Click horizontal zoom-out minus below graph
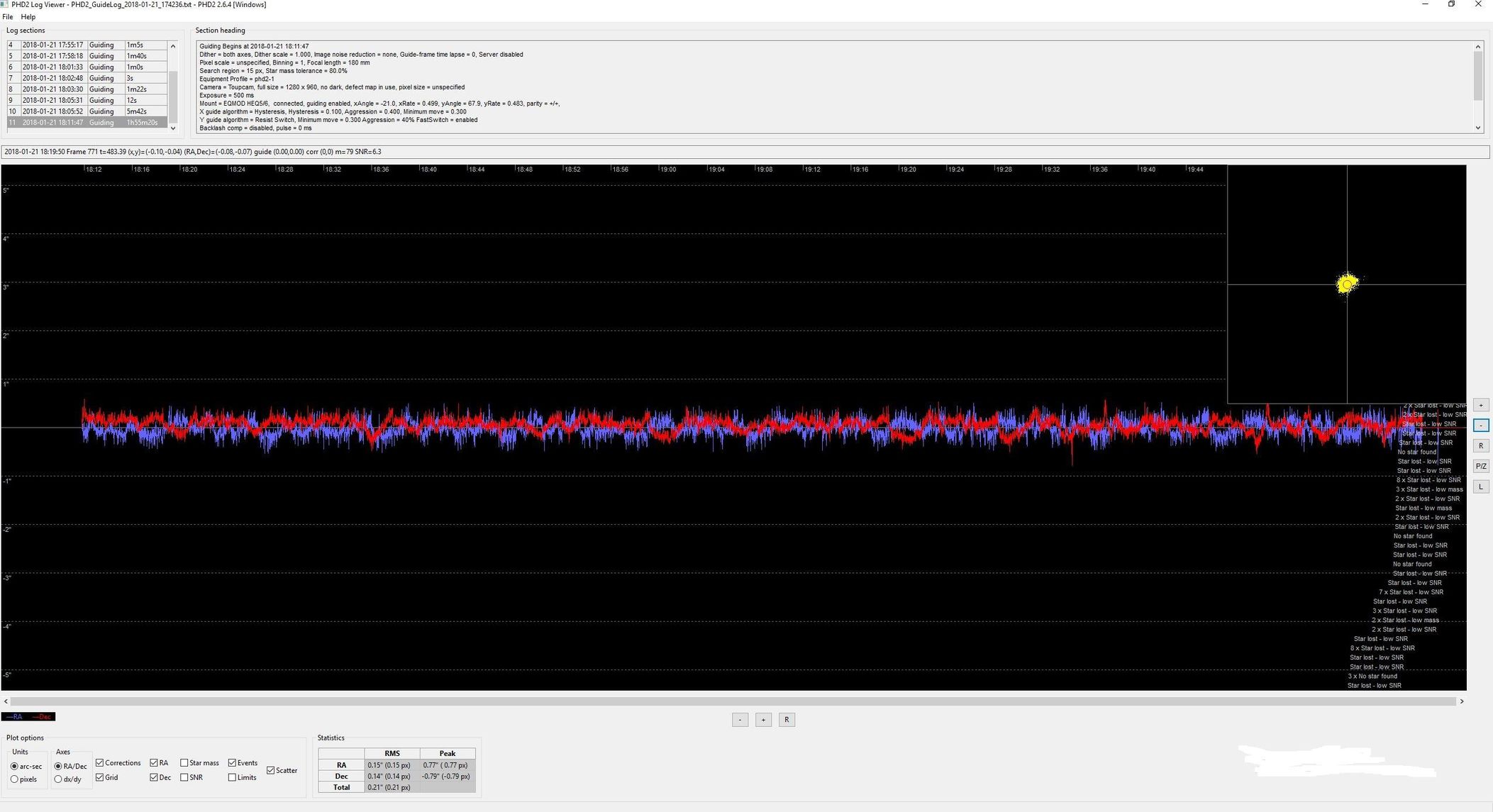The image size is (1493, 812). tap(740, 720)
